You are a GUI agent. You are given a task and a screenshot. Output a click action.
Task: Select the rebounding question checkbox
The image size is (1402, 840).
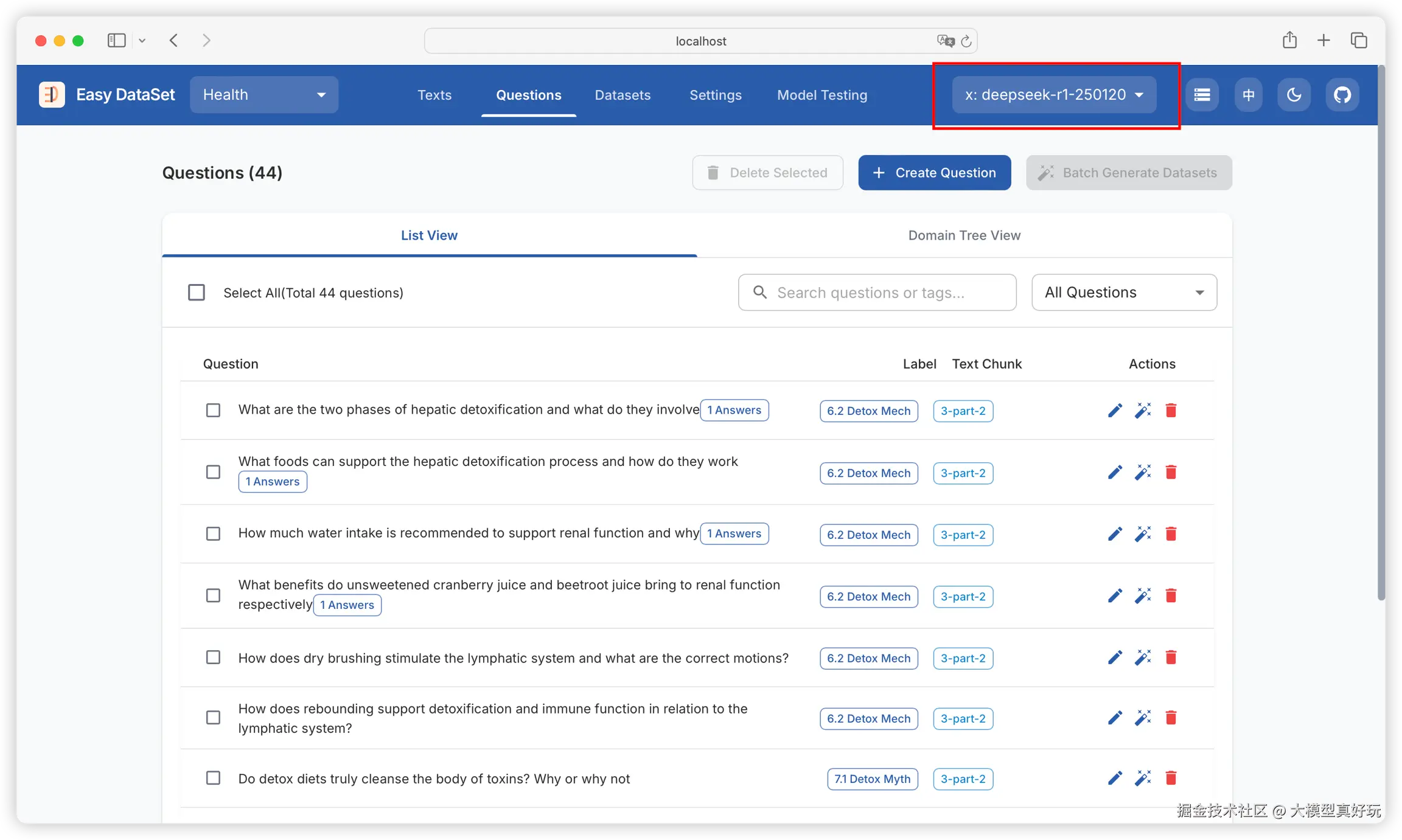tap(213, 718)
